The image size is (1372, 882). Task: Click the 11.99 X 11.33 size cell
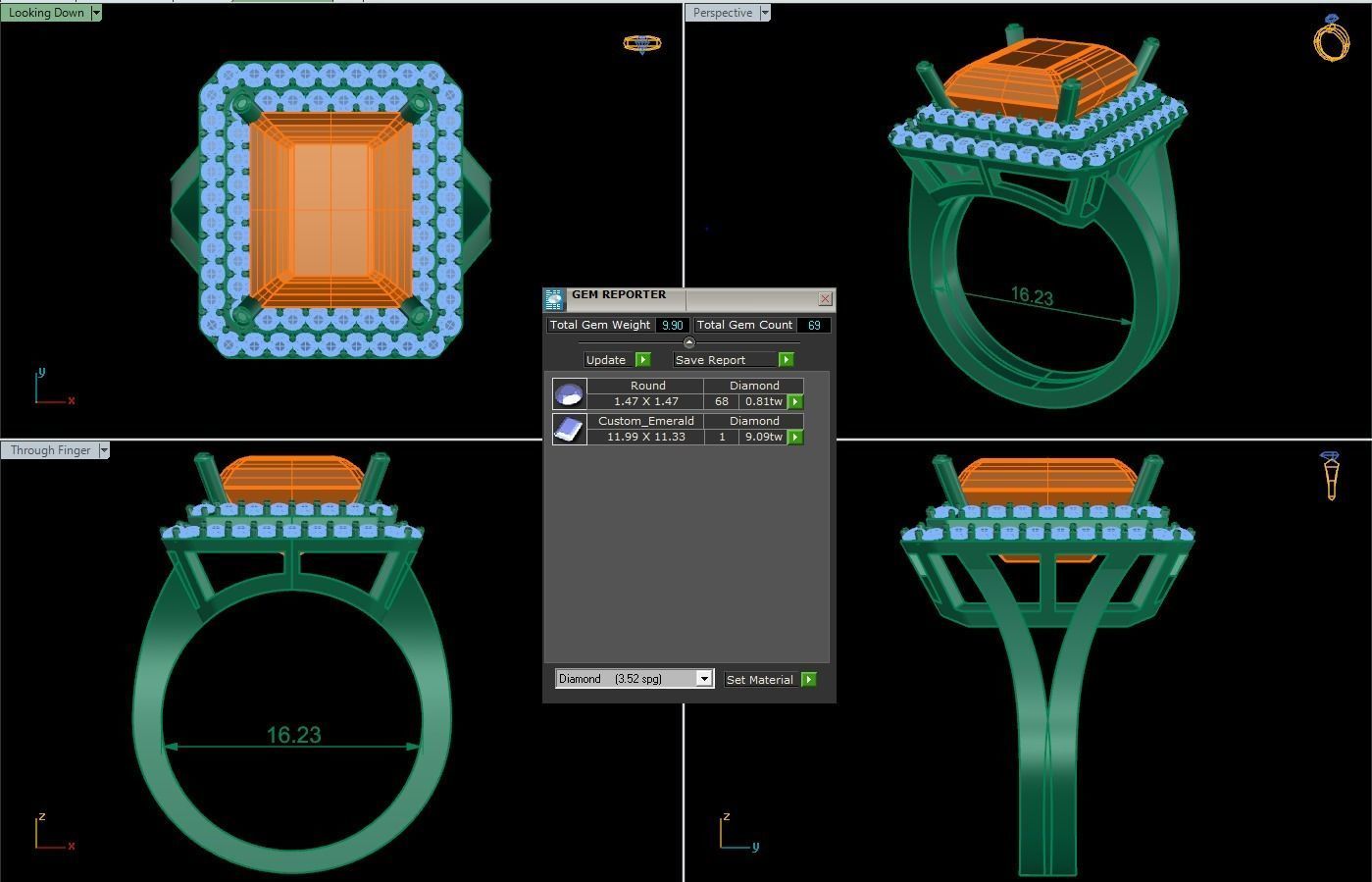(x=646, y=437)
